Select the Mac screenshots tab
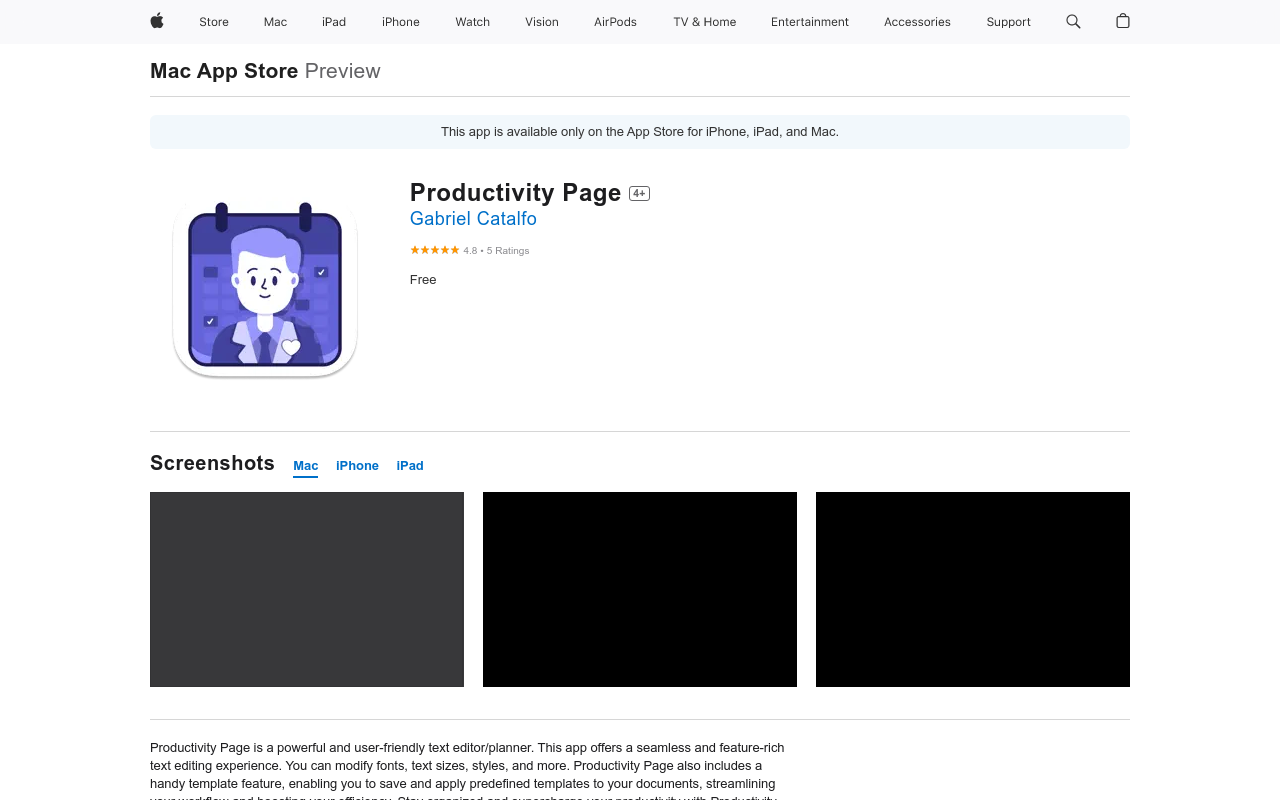Screen dimensions: 1280x800 click(x=306, y=466)
